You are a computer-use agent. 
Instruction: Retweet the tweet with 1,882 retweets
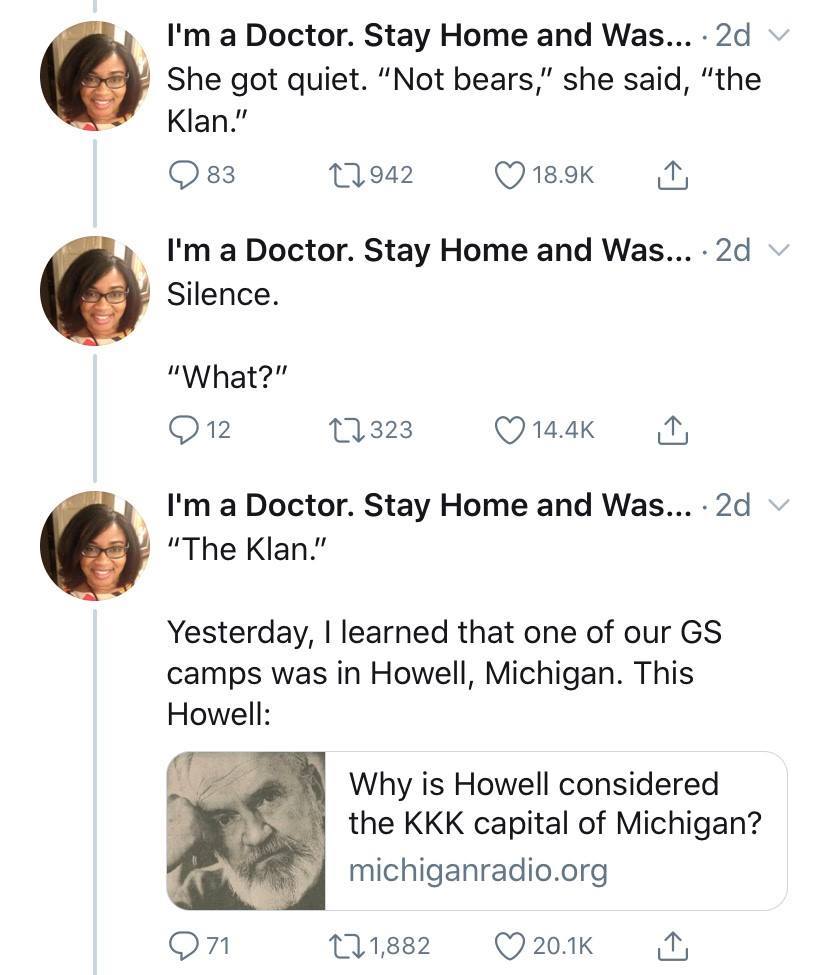[343, 945]
